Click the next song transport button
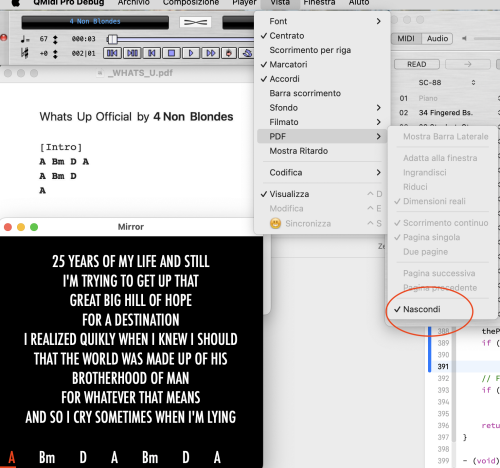 [x=132, y=53]
